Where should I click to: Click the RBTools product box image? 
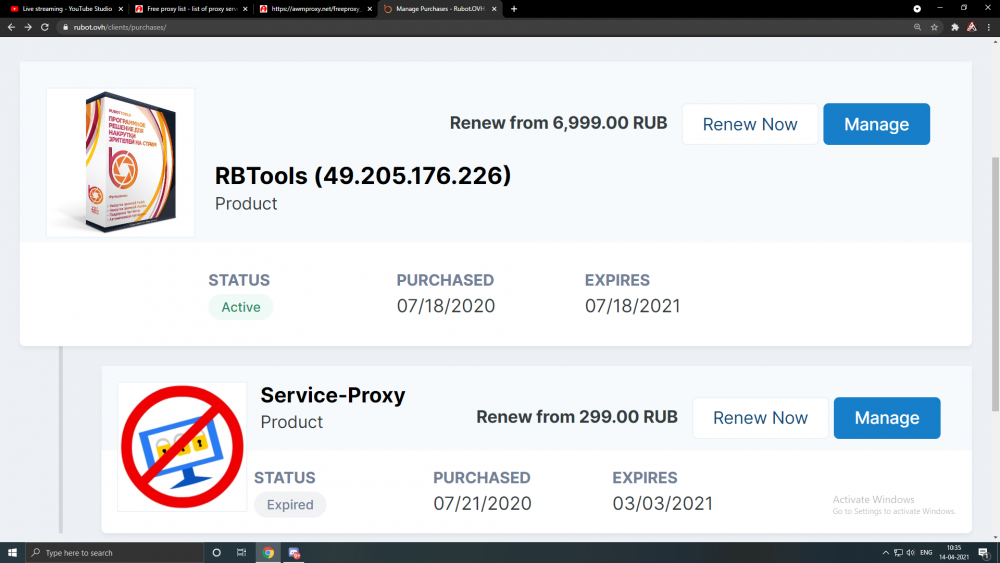click(x=120, y=162)
